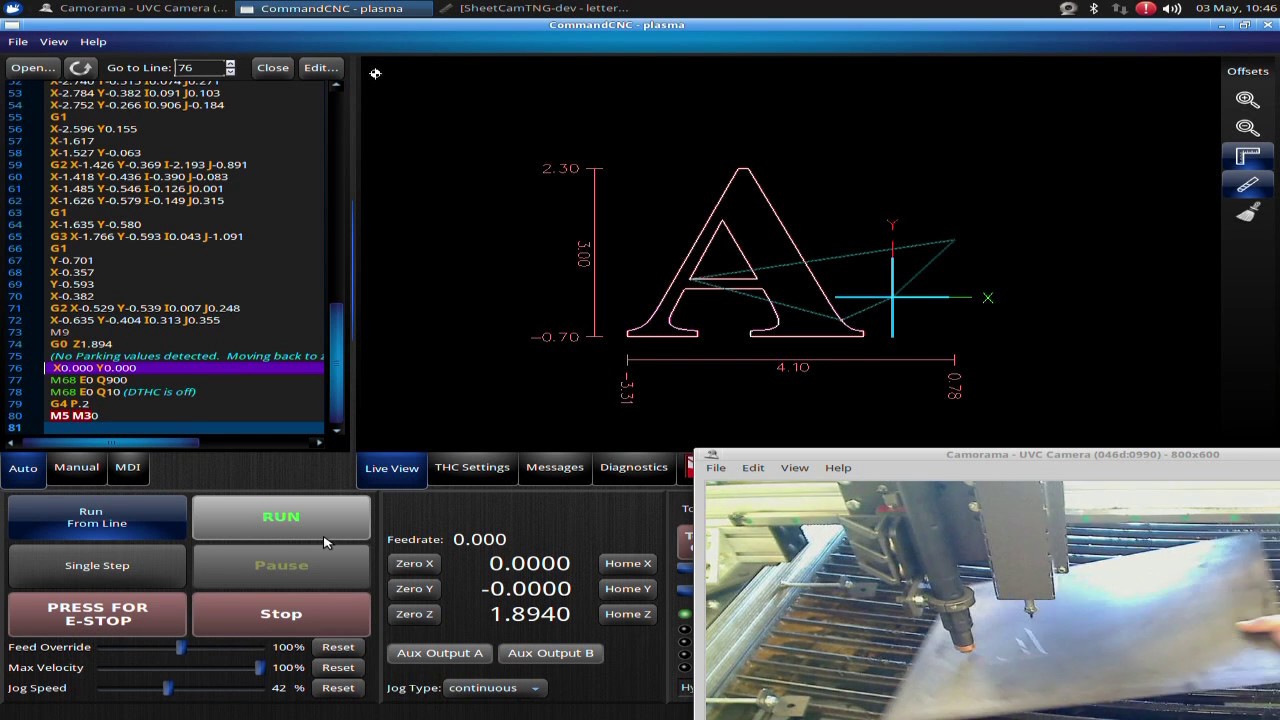Click the green RUN button
Viewport: 1280px width, 720px height.
point(281,517)
